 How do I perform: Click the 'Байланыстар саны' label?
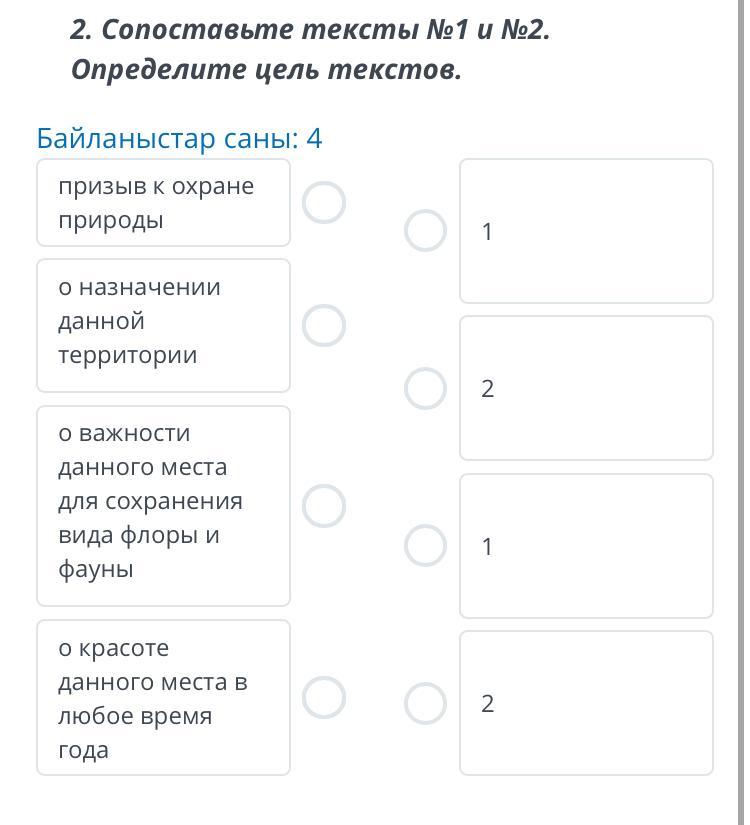tap(167, 138)
